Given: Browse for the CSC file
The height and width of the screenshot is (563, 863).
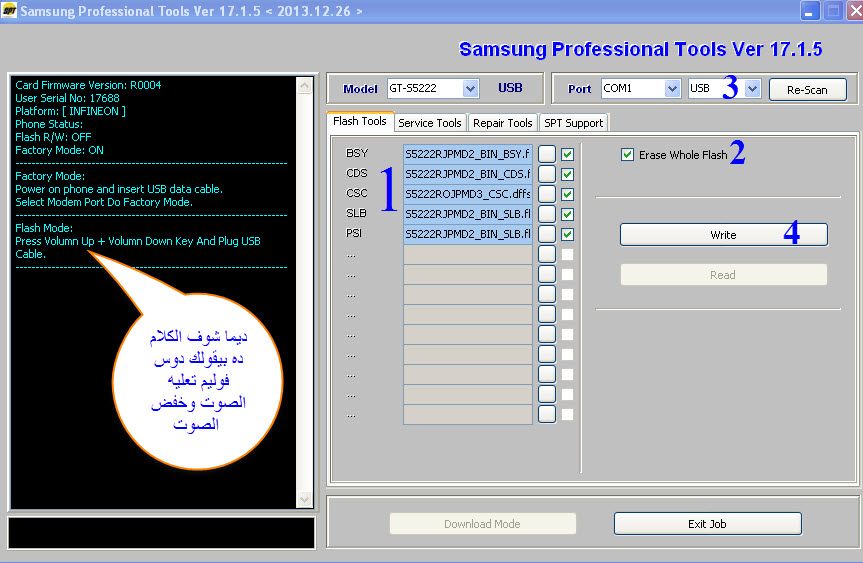Looking at the screenshot, I should (547, 194).
